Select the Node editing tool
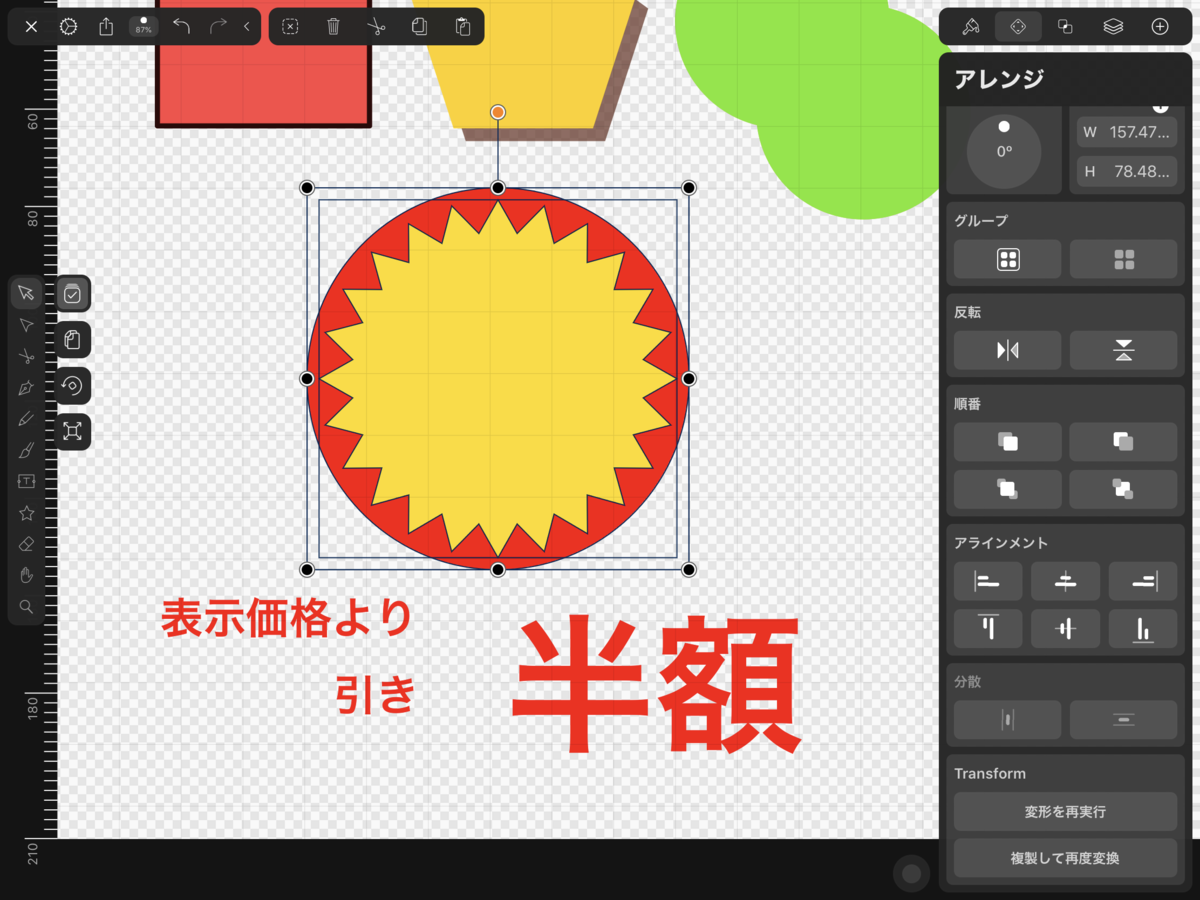Screen dimensions: 1200x900 [x=26, y=324]
